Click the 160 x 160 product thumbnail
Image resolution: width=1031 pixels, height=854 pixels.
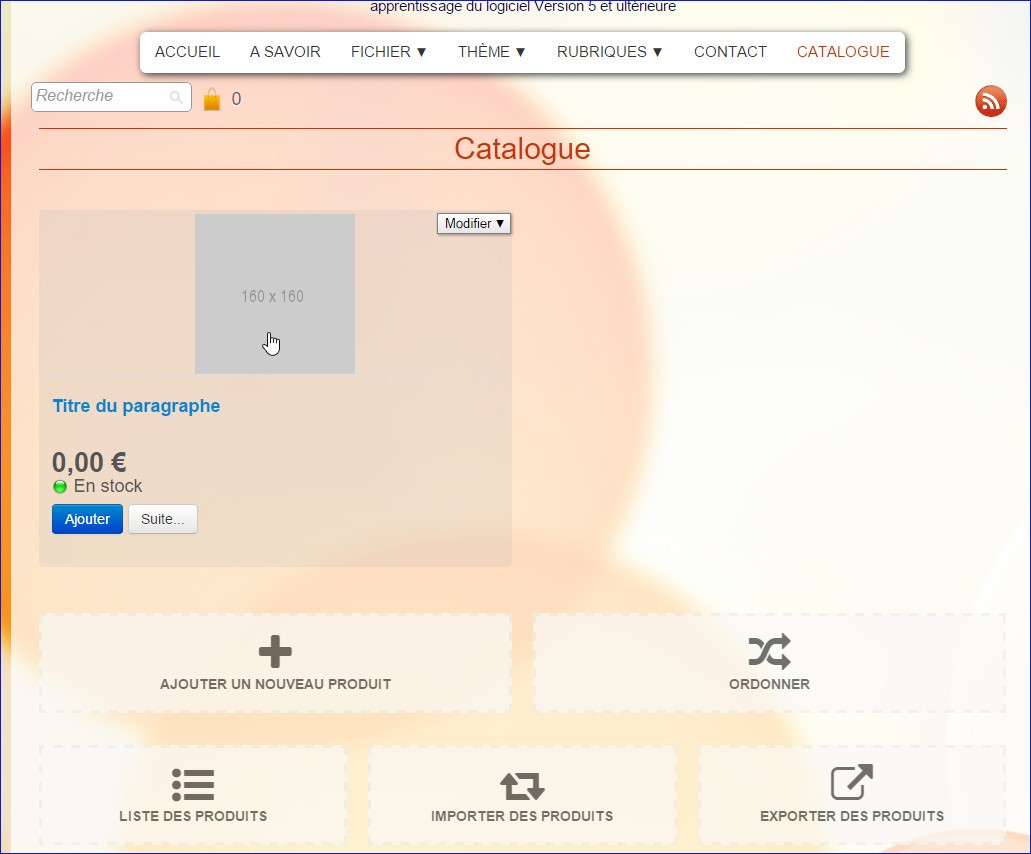point(274,294)
